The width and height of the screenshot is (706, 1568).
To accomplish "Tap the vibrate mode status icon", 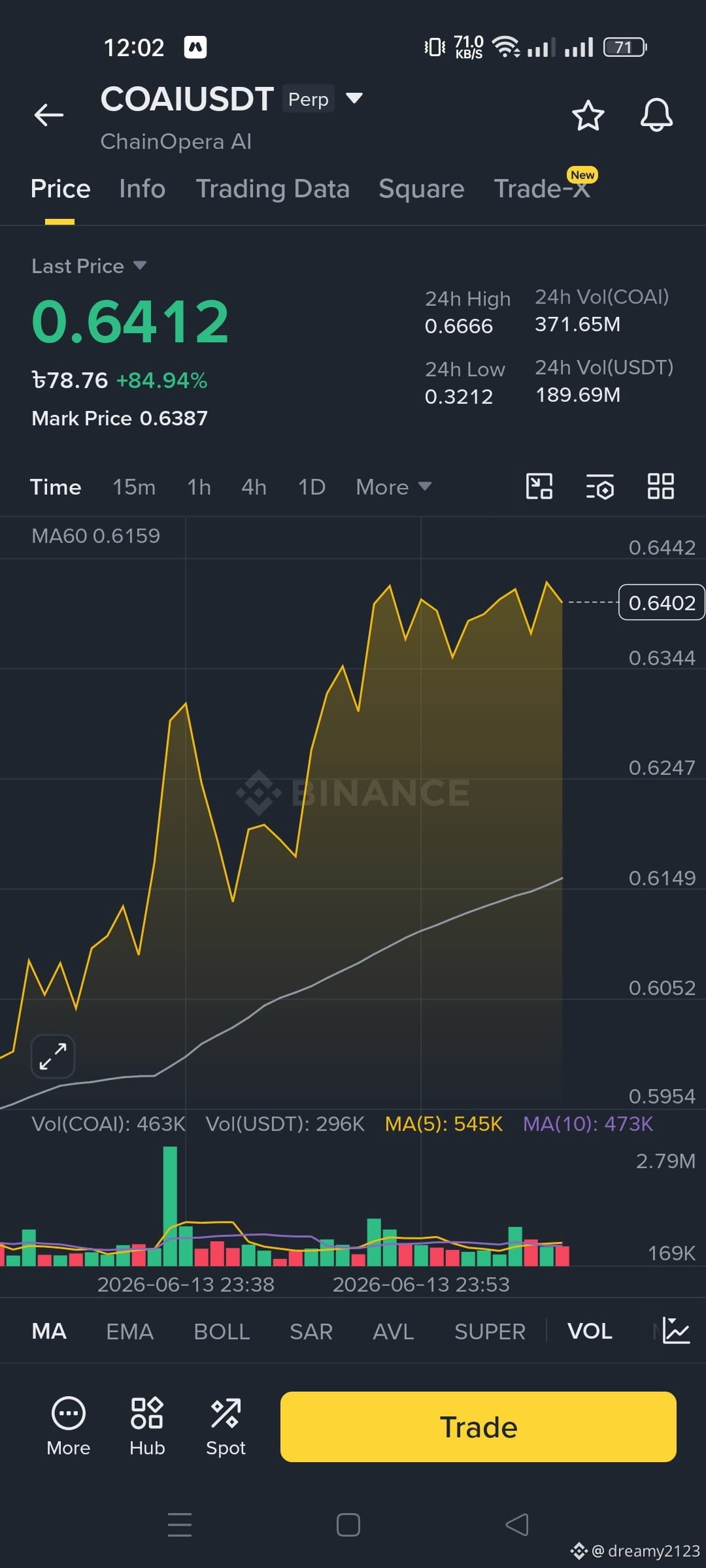I will 435,47.
